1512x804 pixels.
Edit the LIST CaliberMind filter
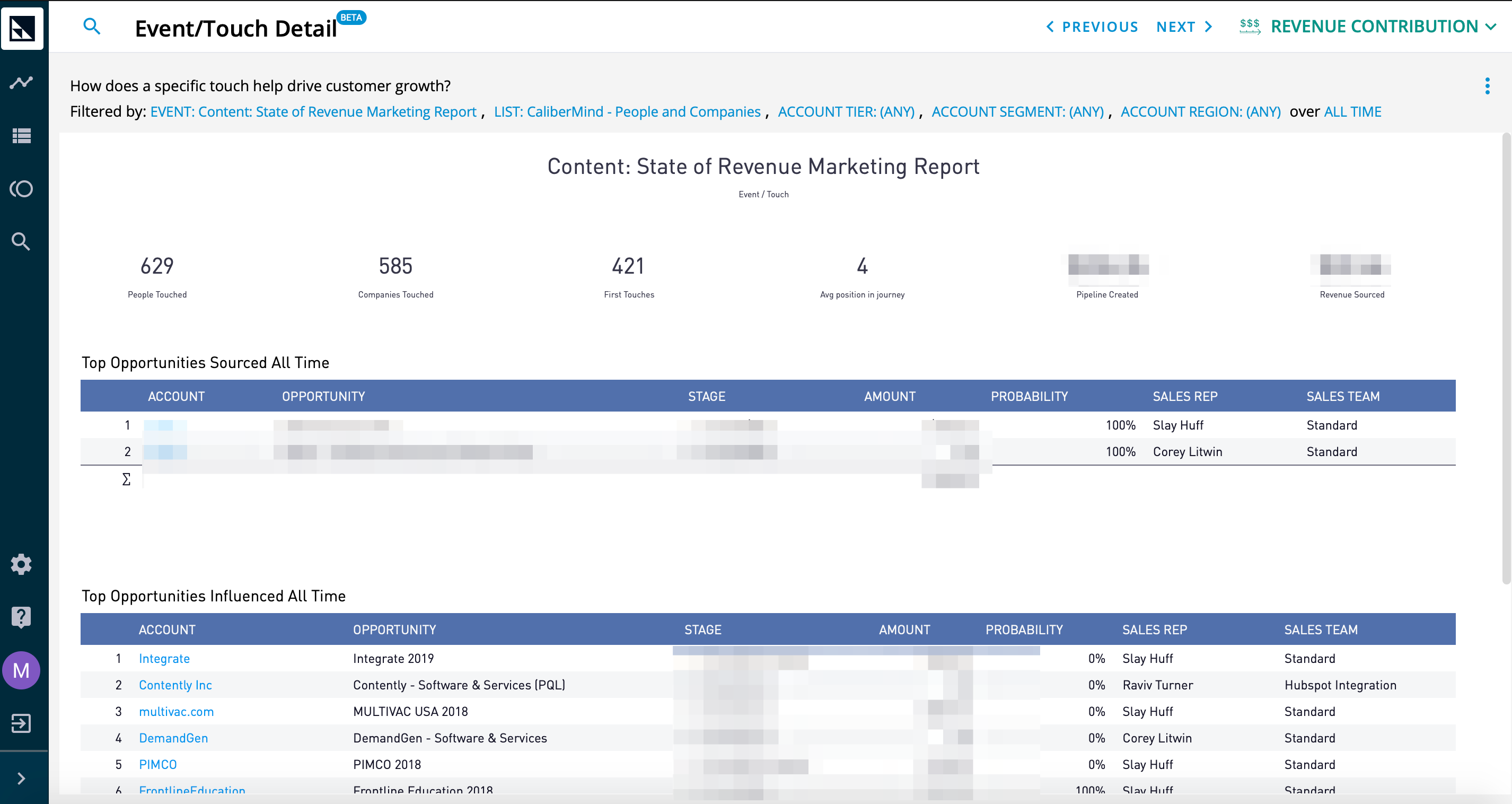[627, 111]
